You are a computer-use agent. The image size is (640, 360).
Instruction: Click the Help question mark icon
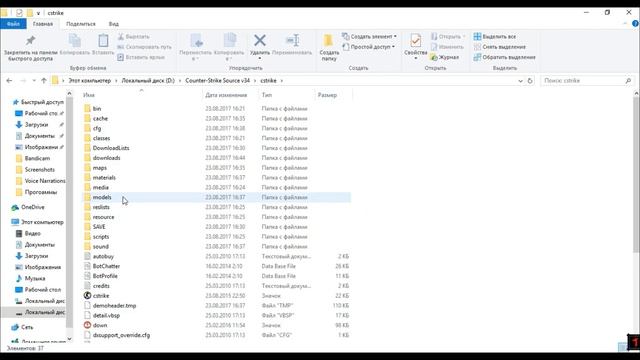[635, 24]
